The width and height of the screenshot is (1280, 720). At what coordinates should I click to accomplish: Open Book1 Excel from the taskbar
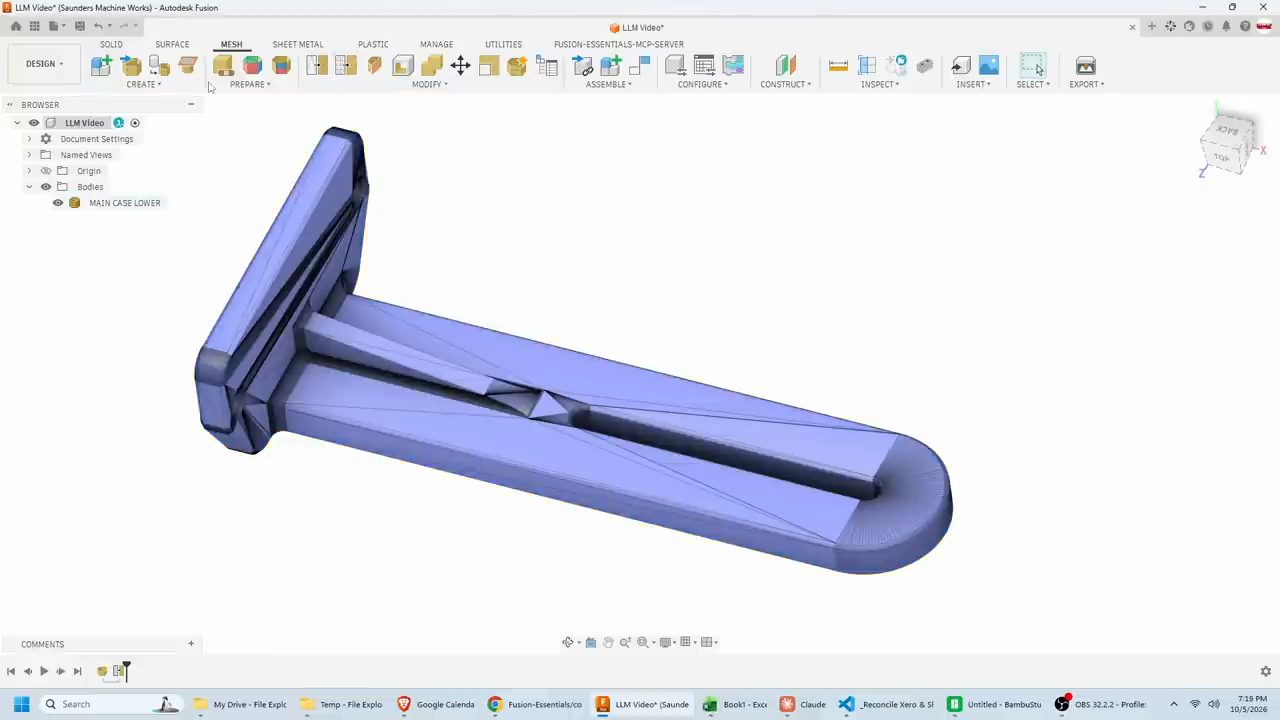pyautogui.click(x=736, y=704)
